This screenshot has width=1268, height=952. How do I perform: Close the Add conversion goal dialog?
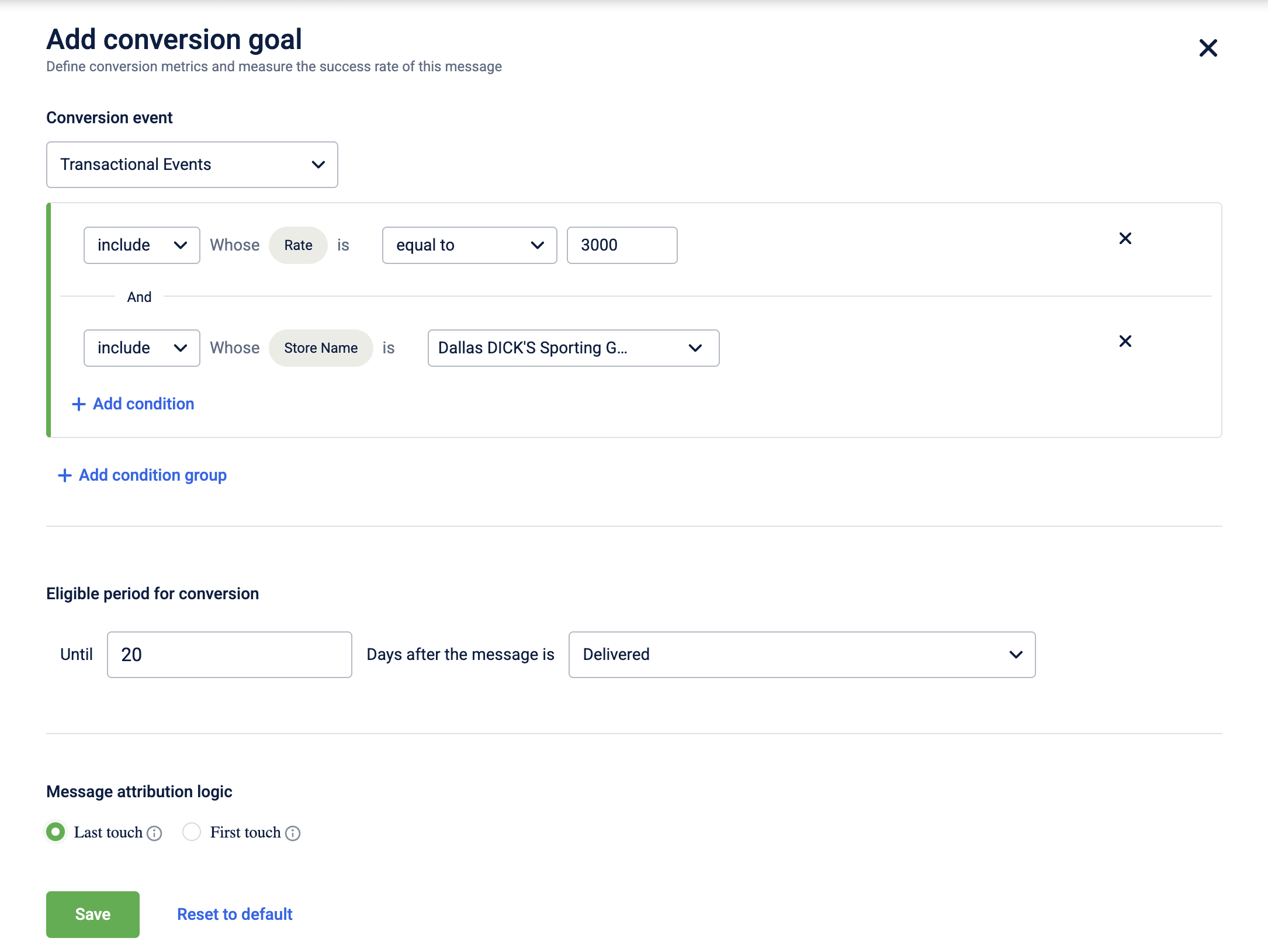tap(1208, 48)
